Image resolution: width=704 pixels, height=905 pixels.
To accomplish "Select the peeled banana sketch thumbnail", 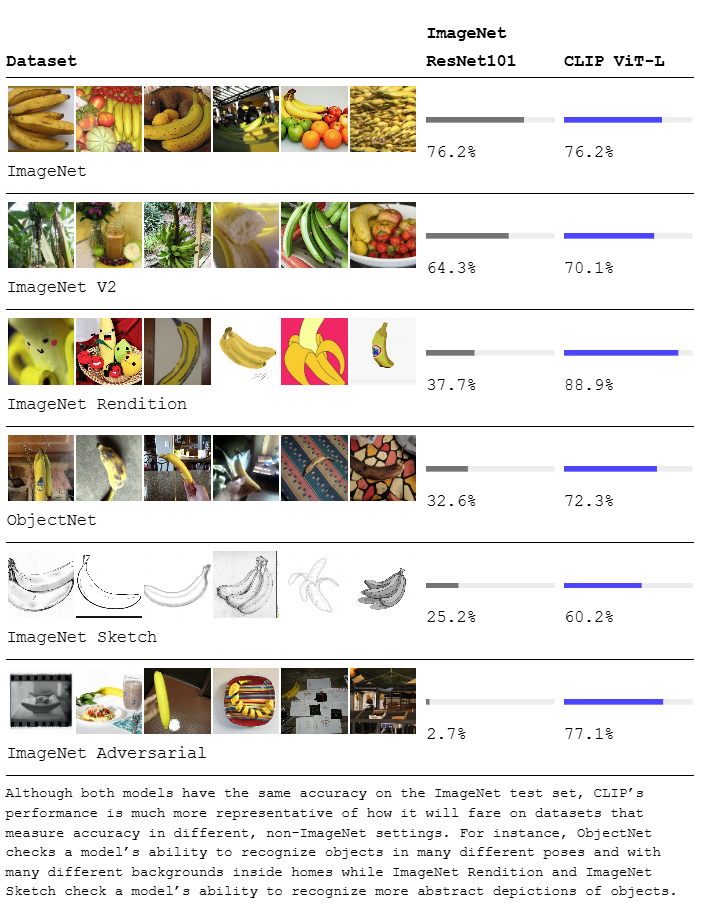I will click(314, 585).
